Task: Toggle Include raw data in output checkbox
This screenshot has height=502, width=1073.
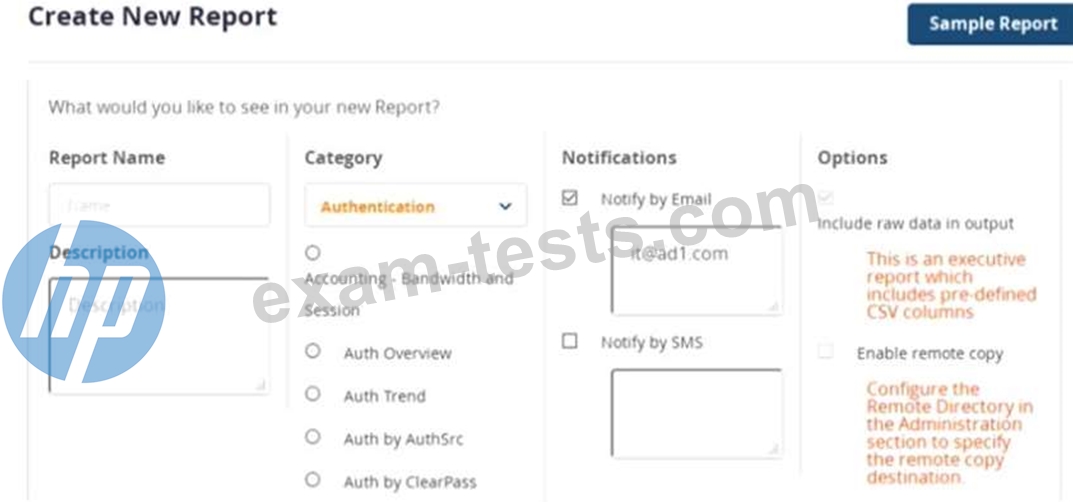Action: click(x=826, y=198)
